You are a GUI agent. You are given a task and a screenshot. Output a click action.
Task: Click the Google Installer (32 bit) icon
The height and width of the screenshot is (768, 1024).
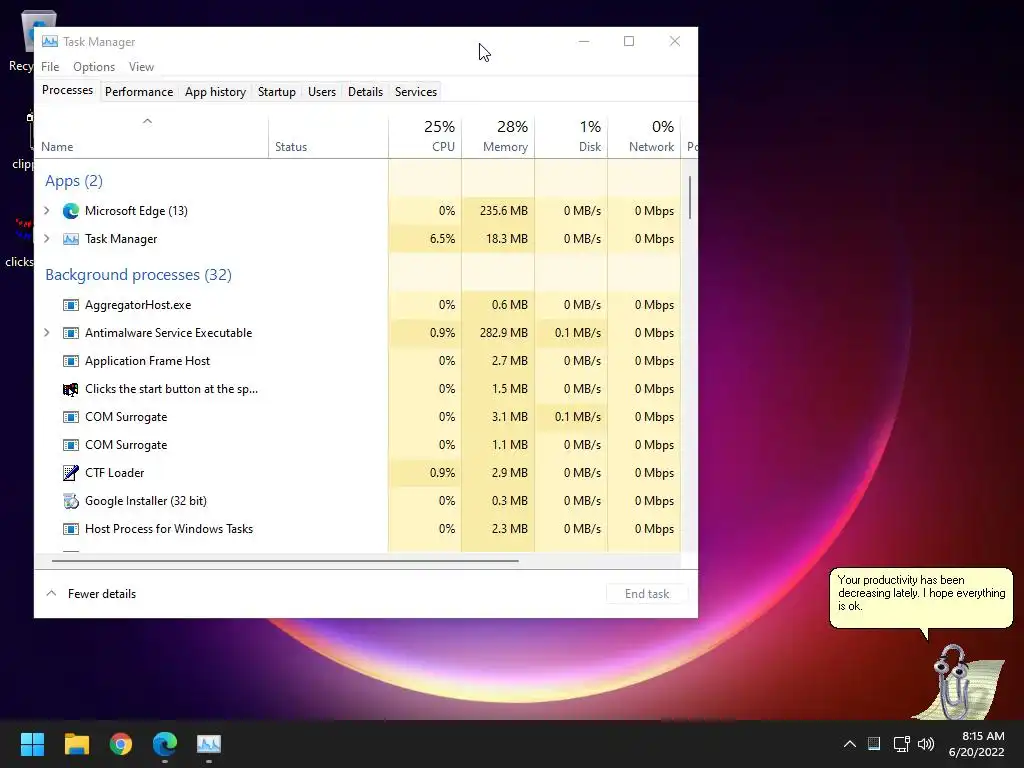pos(71,501)
